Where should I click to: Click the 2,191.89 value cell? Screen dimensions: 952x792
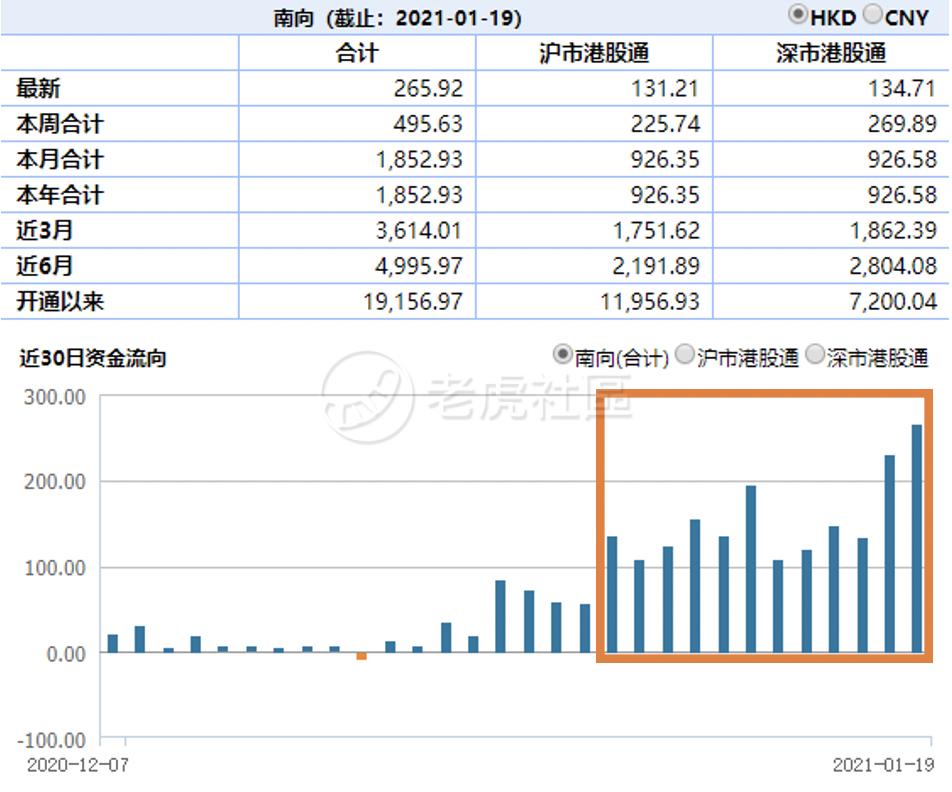(x=656, y=266)
